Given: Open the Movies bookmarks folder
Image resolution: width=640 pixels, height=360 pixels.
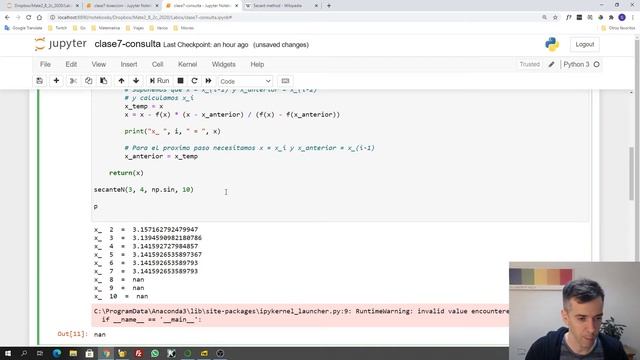Looking at the screenshot, I should point(184,28).
